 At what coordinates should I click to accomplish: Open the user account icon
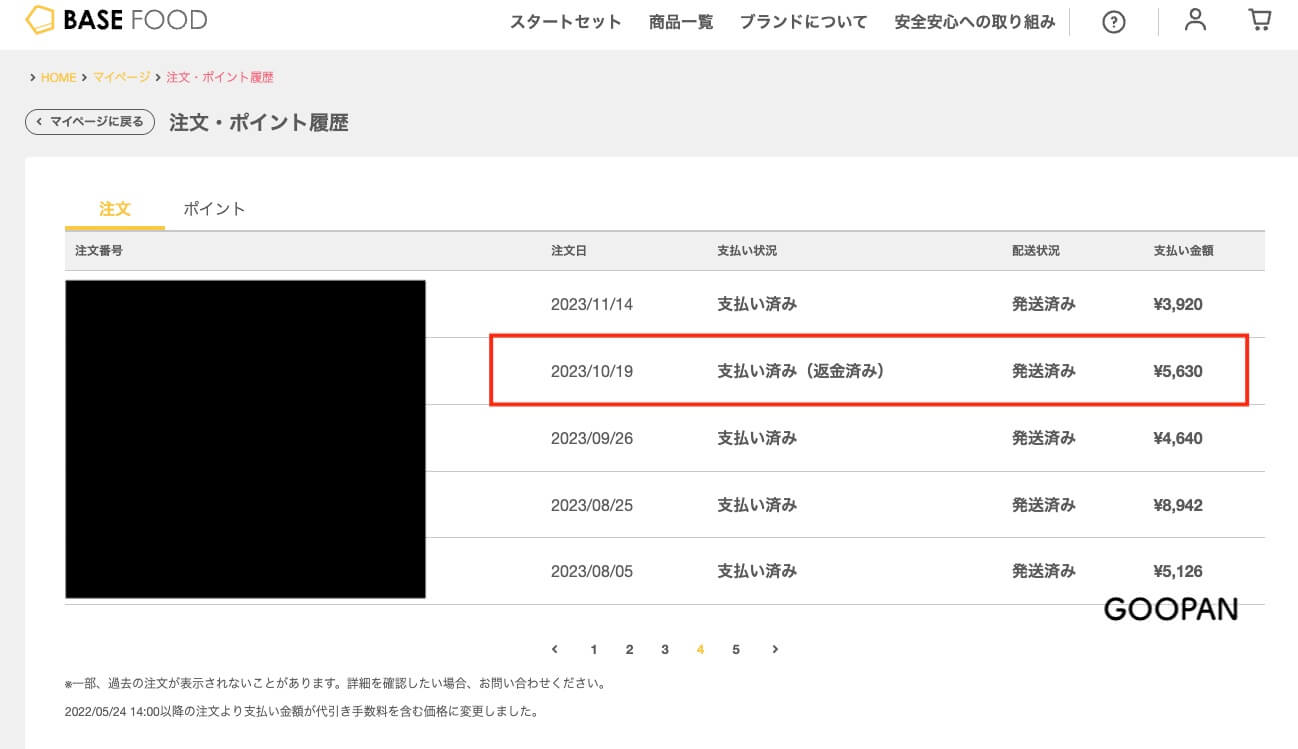1195,20
